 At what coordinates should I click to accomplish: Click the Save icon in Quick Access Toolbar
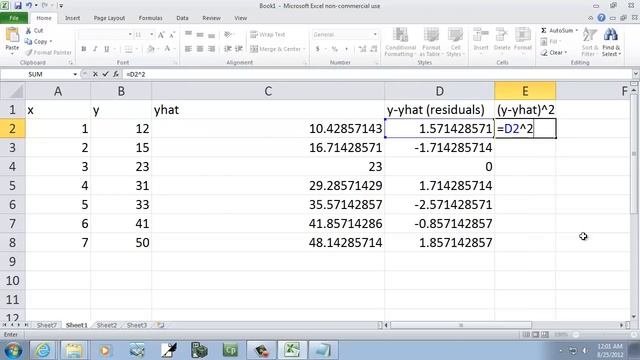[x=18, y=6]
